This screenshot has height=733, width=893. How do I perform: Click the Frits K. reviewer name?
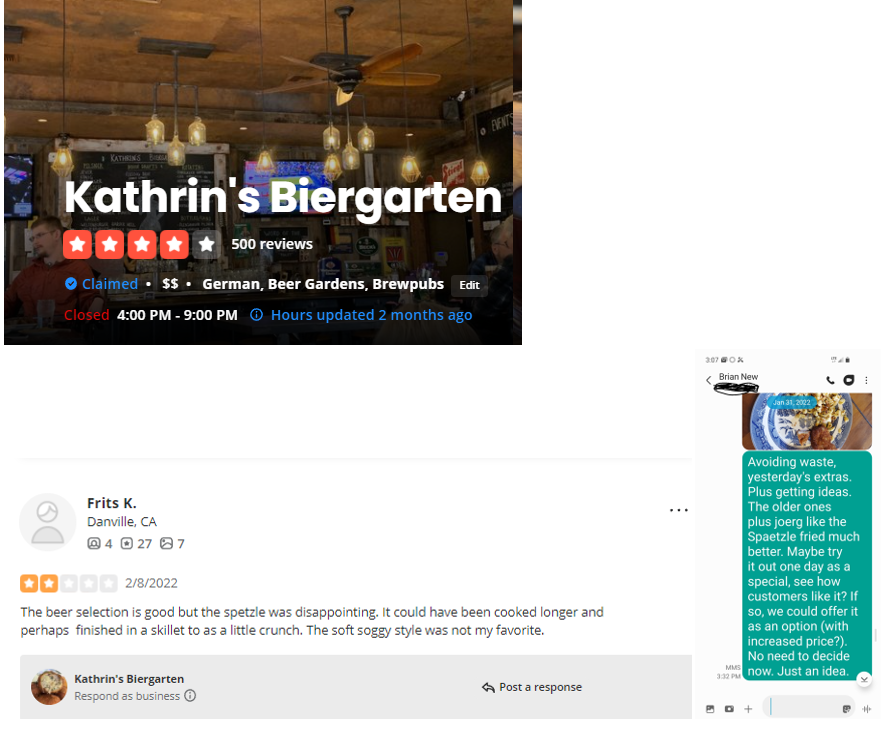(112, 503)
